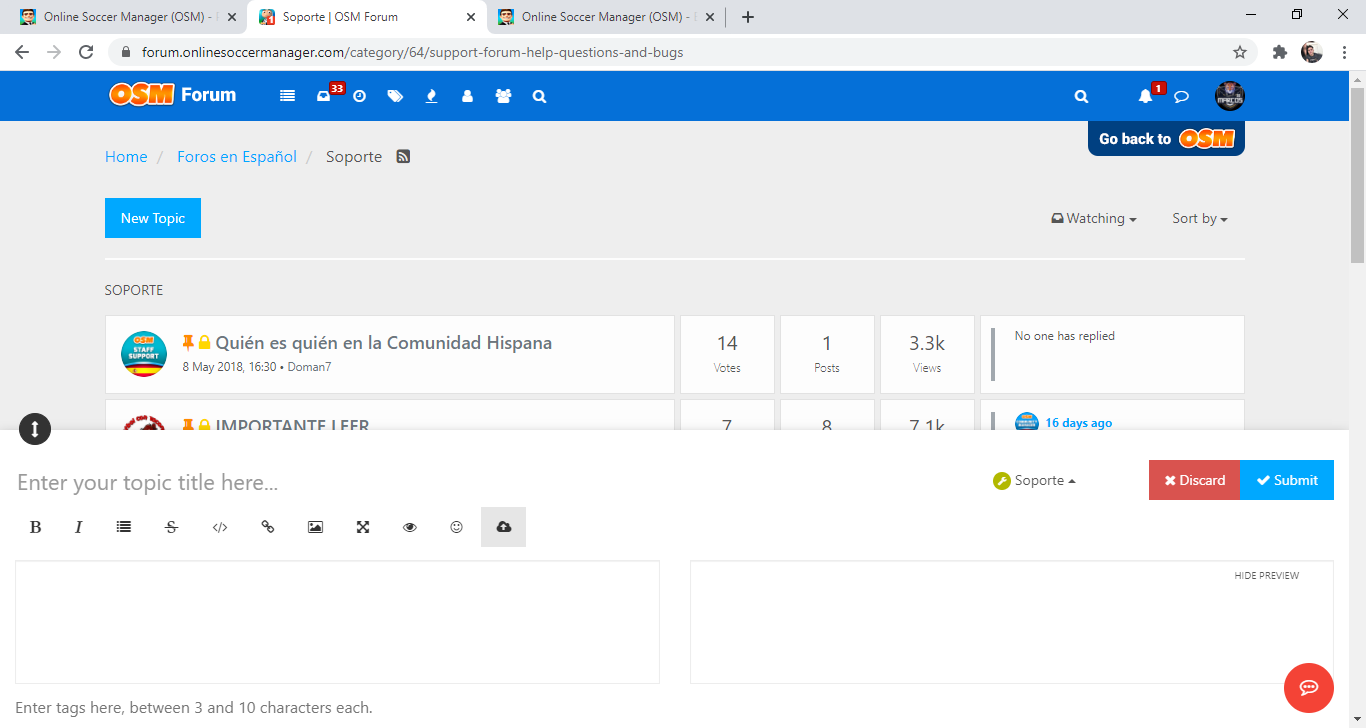Open popular topics flame icon
This screenshot has height=728, width=1366.
tap(431, 96)
